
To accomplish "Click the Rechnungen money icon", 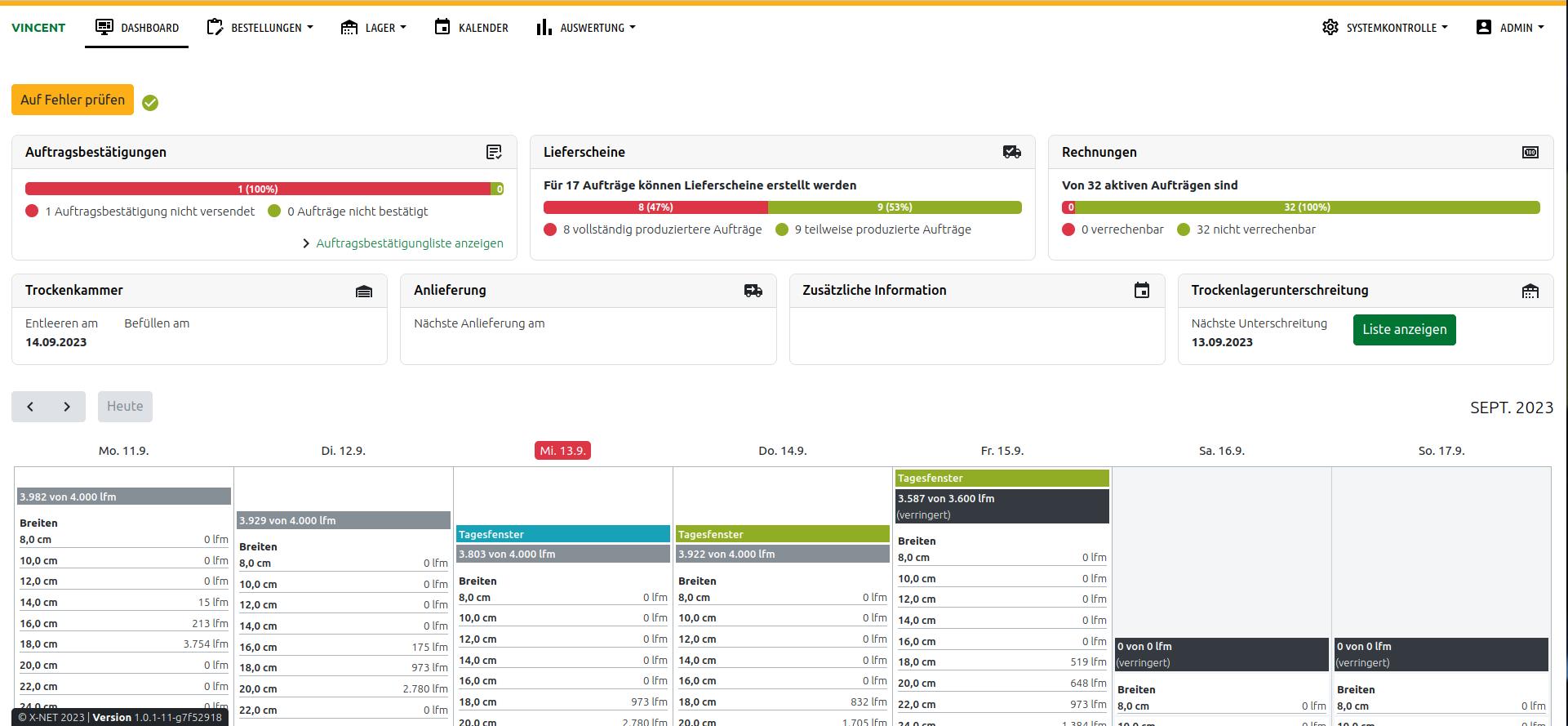I will coord(1530,152).
